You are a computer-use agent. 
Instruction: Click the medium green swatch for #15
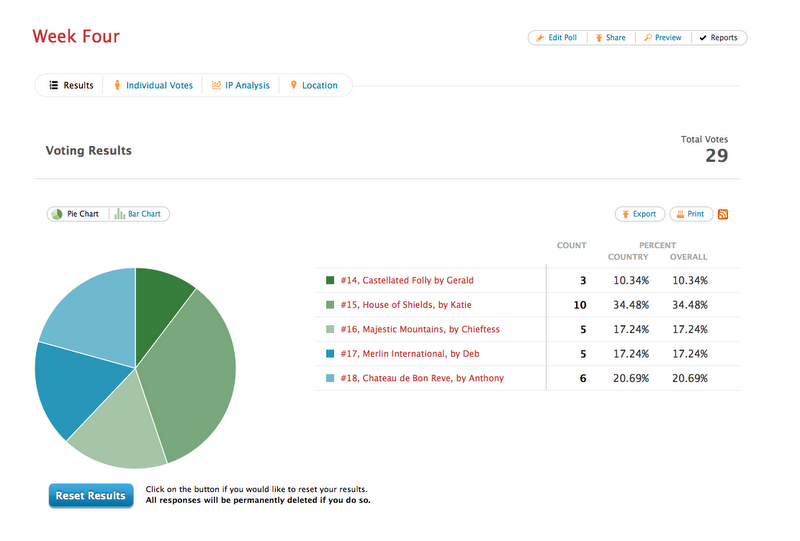coord(330,305)
